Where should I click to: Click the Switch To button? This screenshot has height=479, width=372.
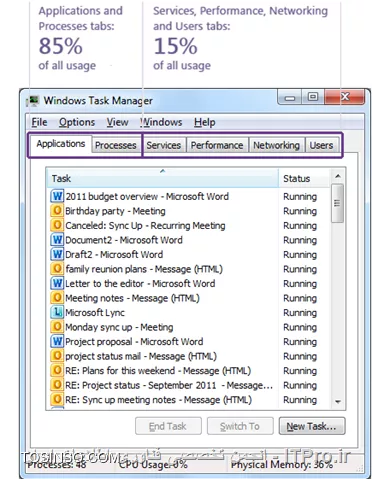point(240,426)
